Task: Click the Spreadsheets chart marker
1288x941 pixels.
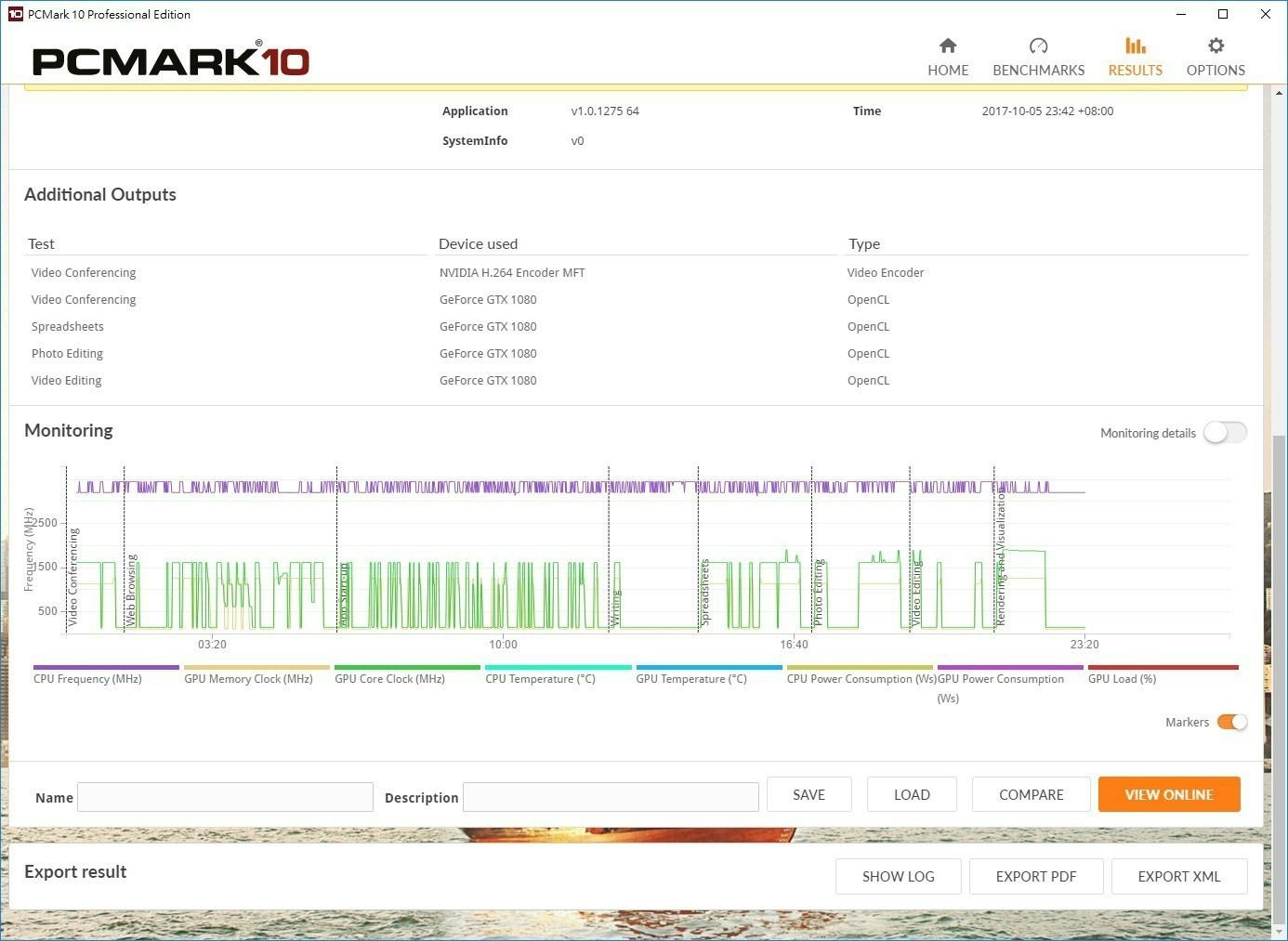Action: tap(704, 592)
